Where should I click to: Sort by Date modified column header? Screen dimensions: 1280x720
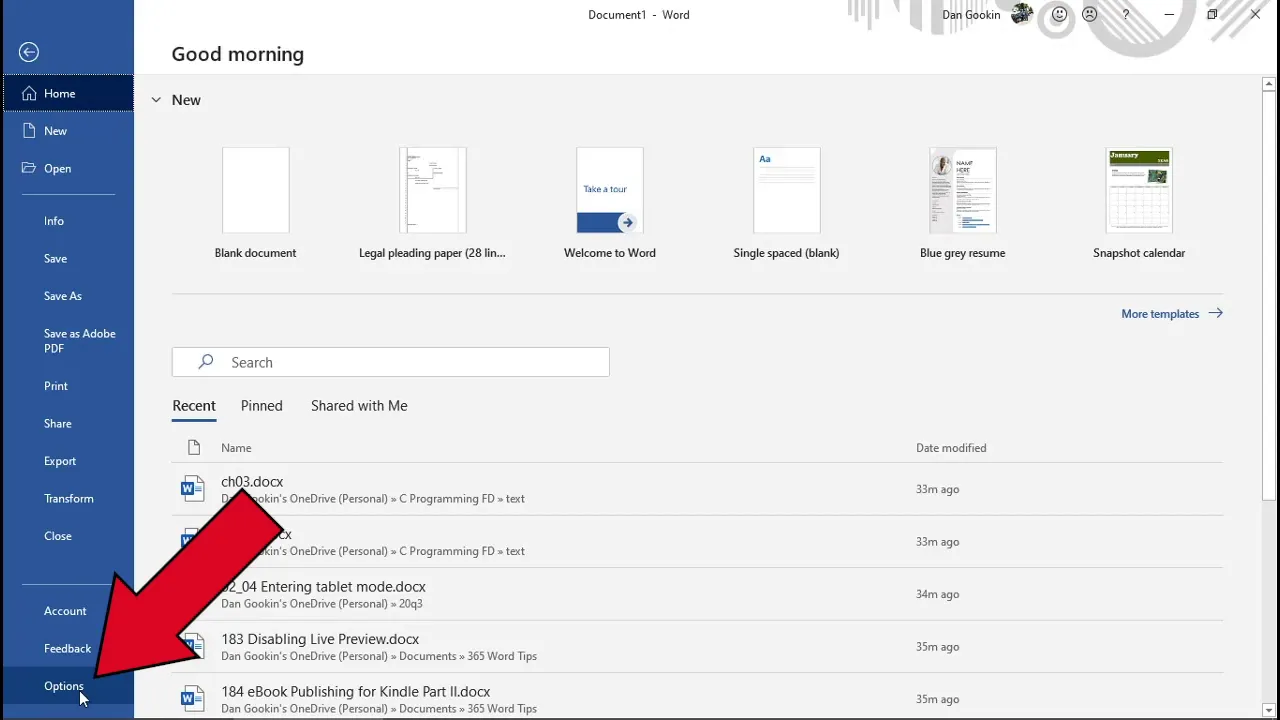click(x=951, y=448)
